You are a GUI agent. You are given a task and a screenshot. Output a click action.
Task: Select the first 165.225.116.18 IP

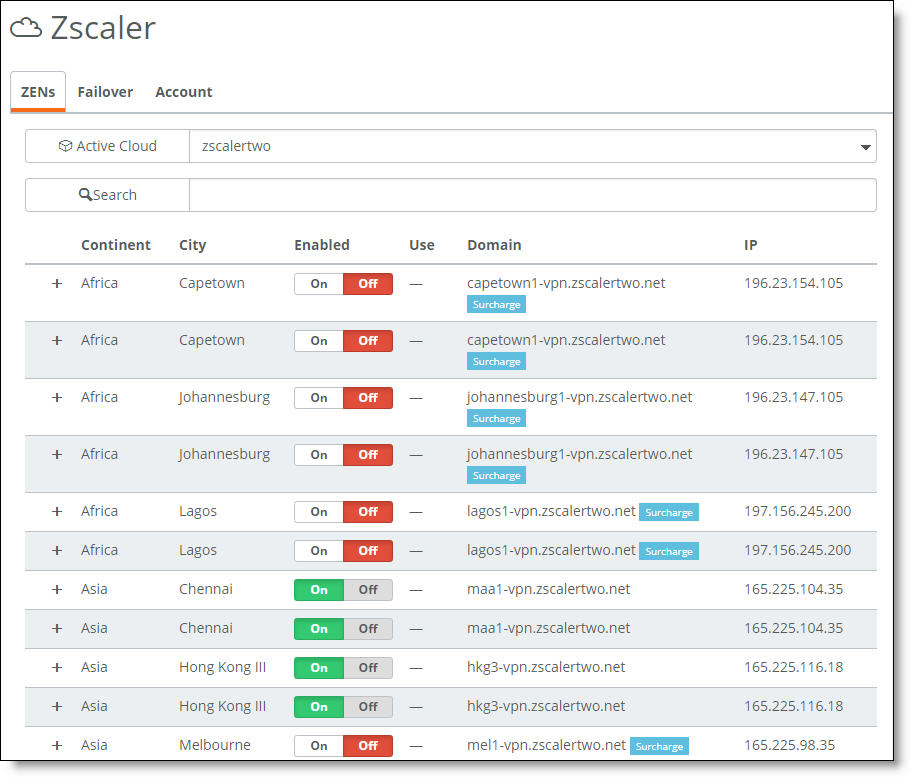(x=793, y=667)
